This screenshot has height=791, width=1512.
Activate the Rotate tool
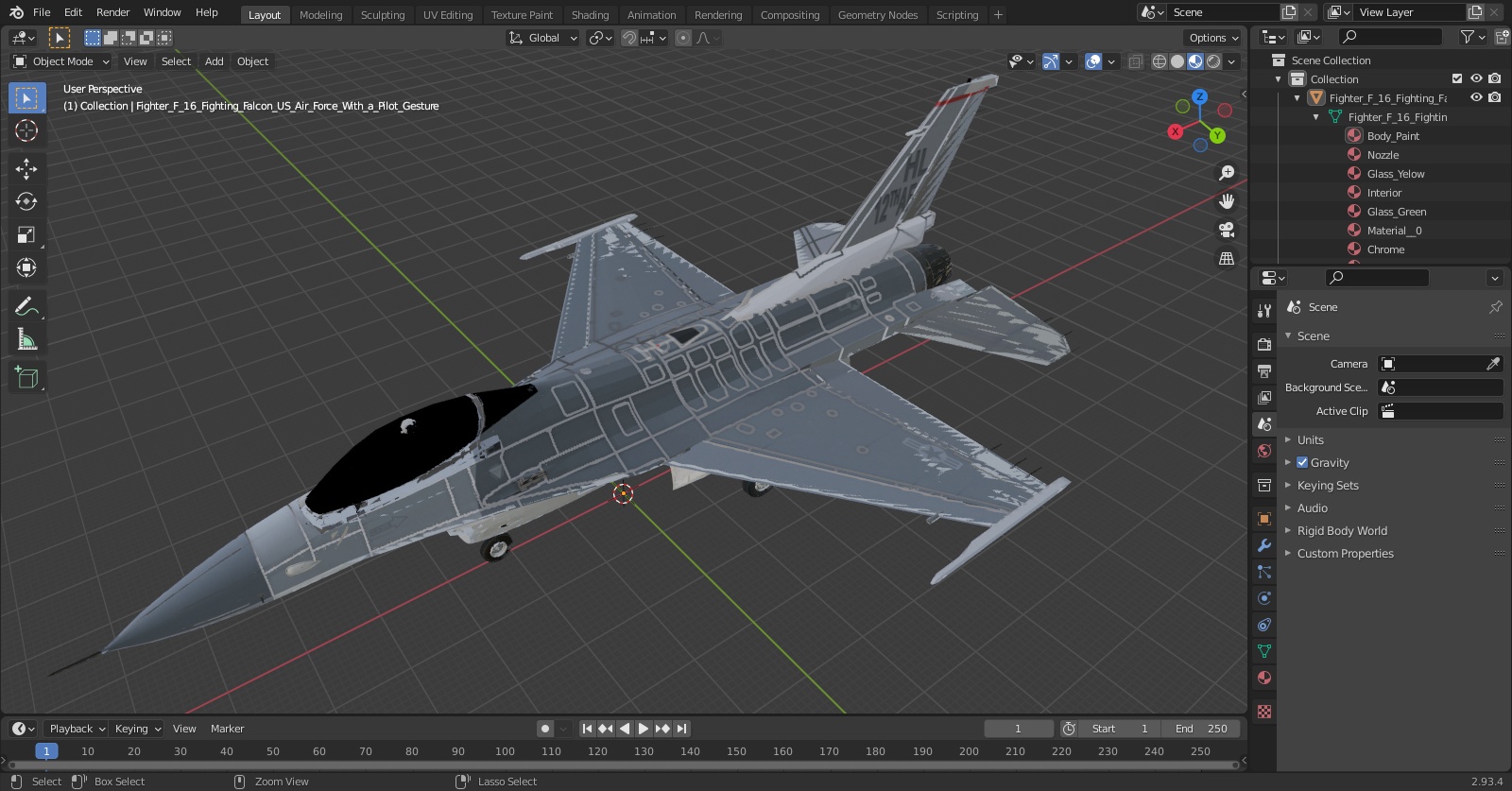(x=26, y=202)
